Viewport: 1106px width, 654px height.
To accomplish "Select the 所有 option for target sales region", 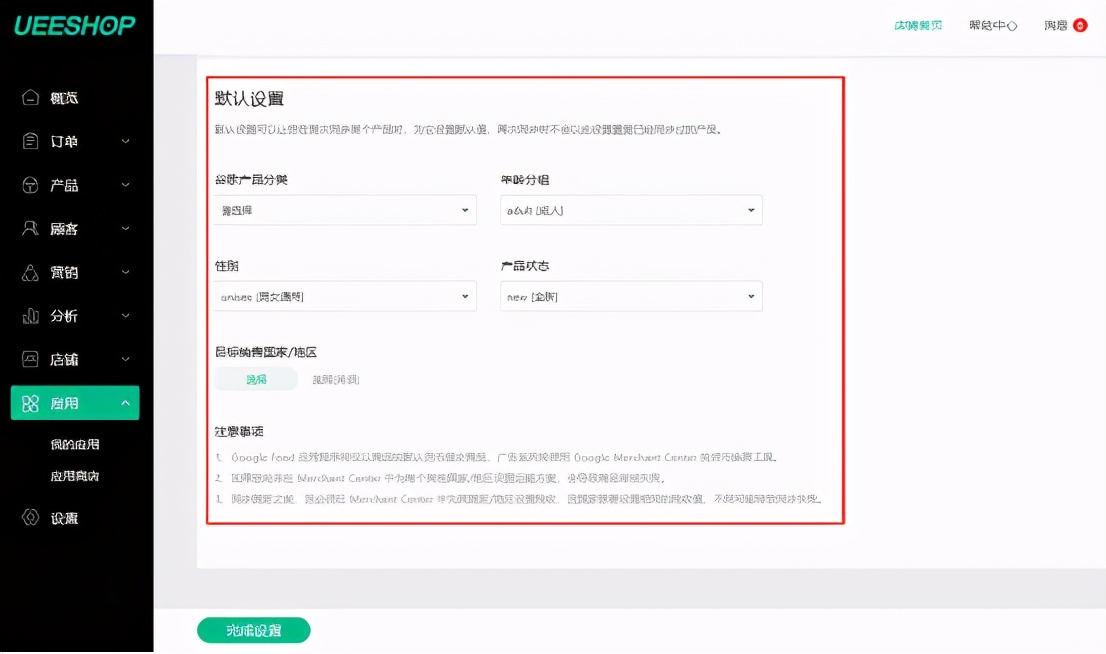I will [256, 380].
